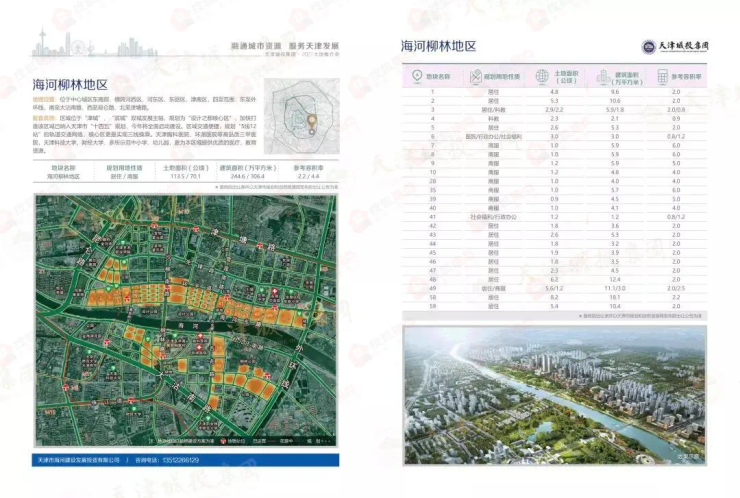Image resolution: width=740 pixels, height=498 pixels.
Task: Click summary land use value 居住 / 商服
Action: tap(124, 176)
